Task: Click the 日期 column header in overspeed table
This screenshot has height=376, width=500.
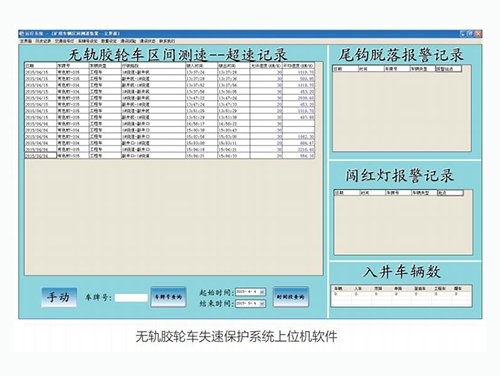Action: click(x=40, y=66)
